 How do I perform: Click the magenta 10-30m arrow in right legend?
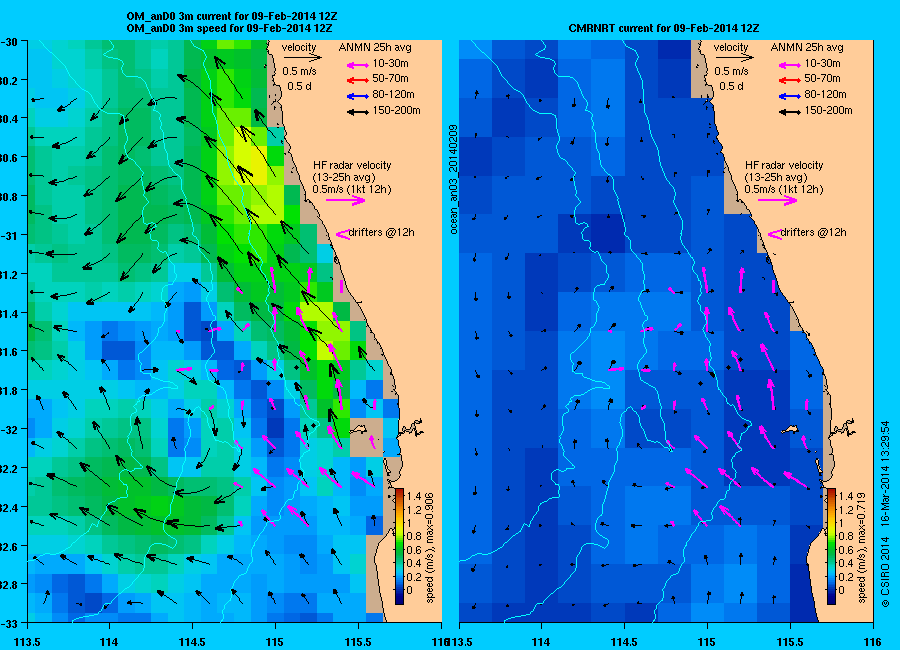pyautogui.click(x=790, y=65)
